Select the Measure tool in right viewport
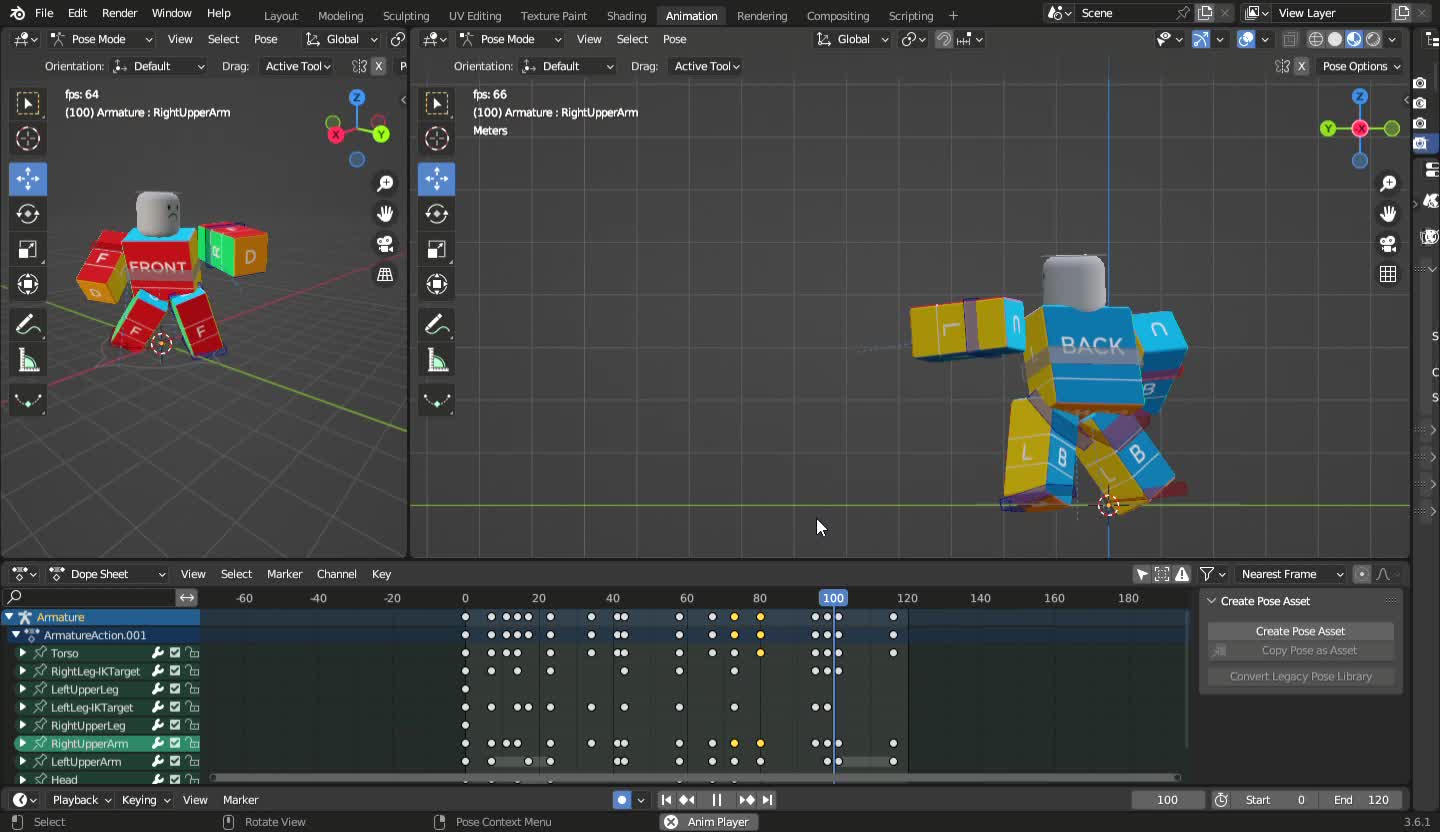 437,360
